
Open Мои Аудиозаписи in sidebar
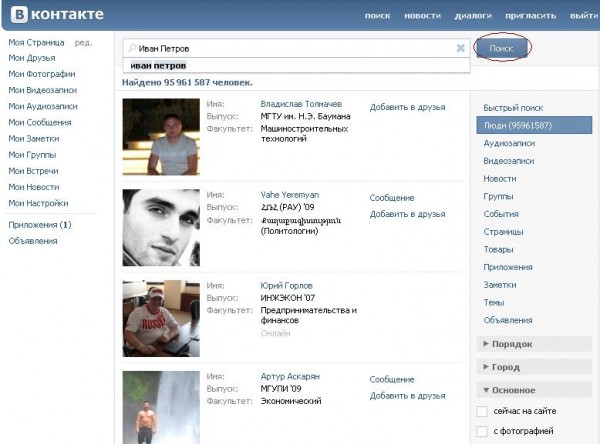click(x=43, y=106)
